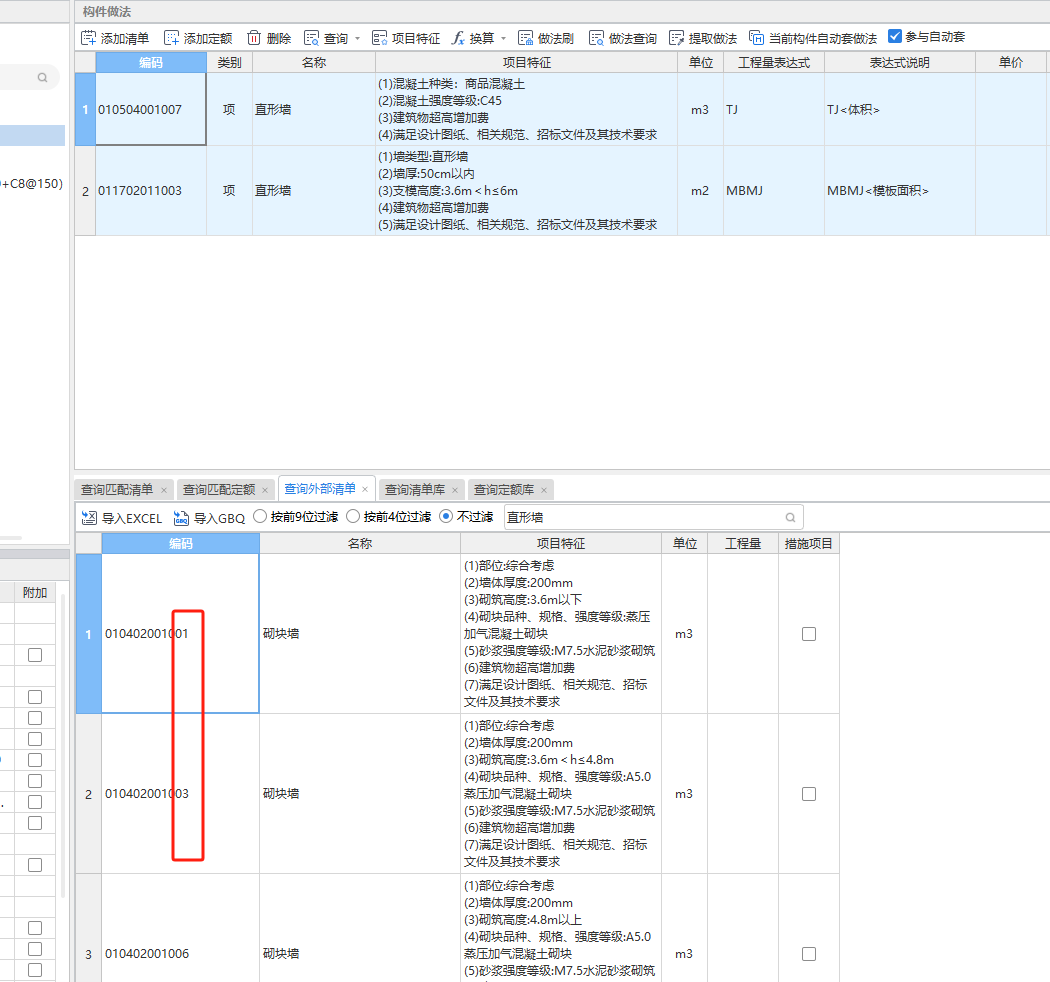The height and width of the screenshot is (982, 1050).
Task: Click the 做法刷 toolbar icon
Action: (526, 38)
